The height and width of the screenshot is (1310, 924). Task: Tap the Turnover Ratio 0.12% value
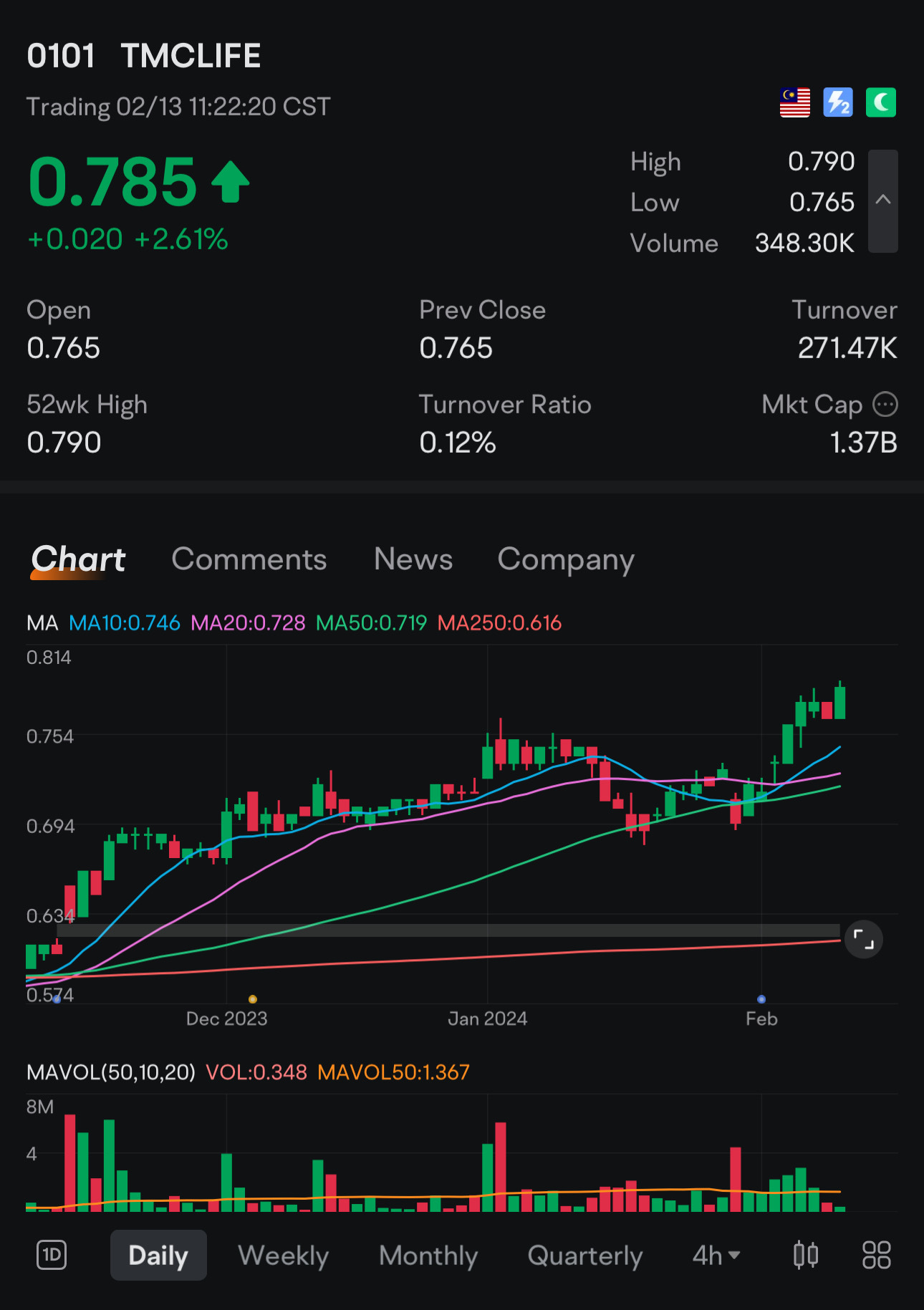pos(458,443)
